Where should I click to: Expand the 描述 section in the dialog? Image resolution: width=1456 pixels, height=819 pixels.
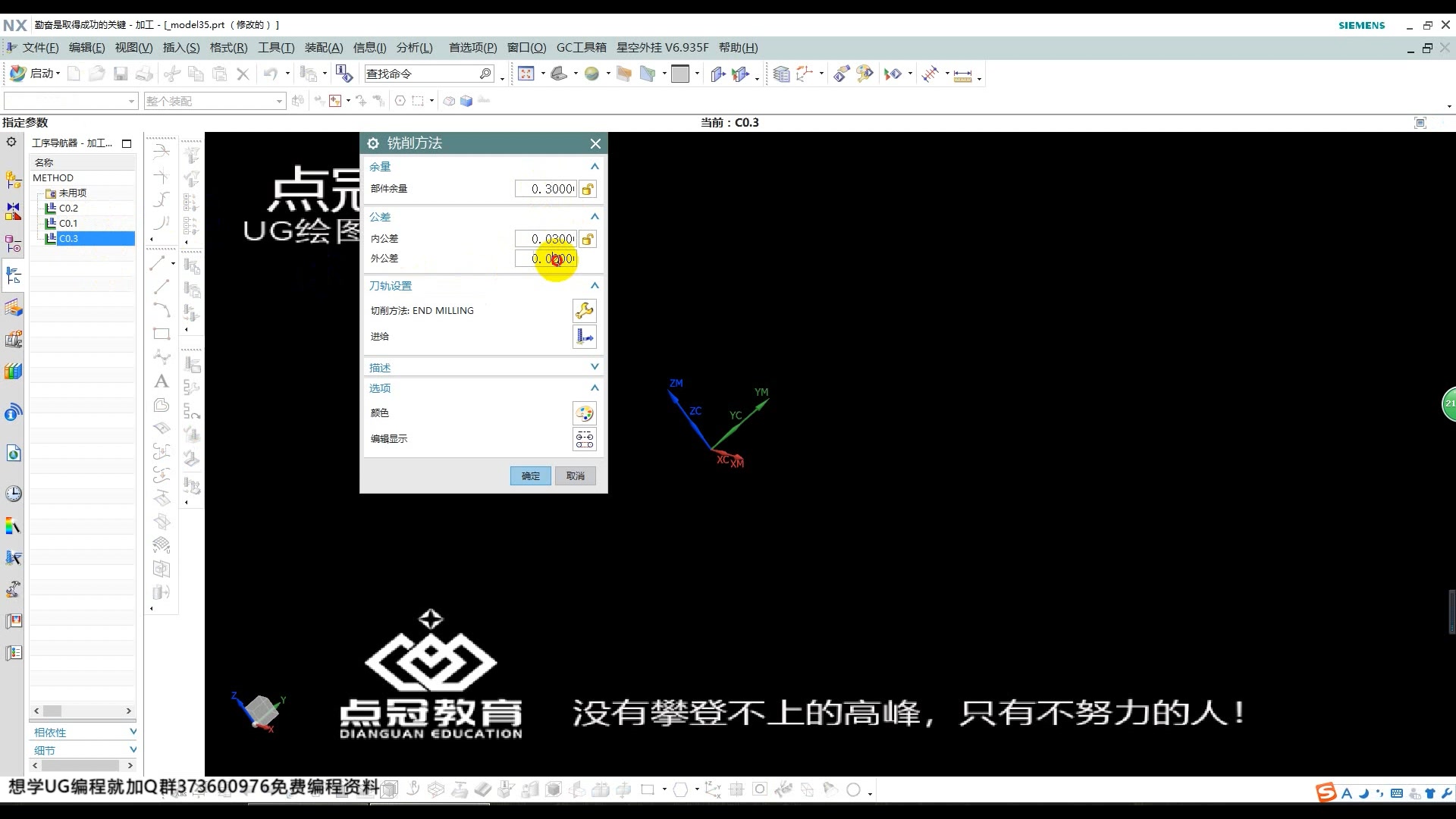(x=595, y=366)
